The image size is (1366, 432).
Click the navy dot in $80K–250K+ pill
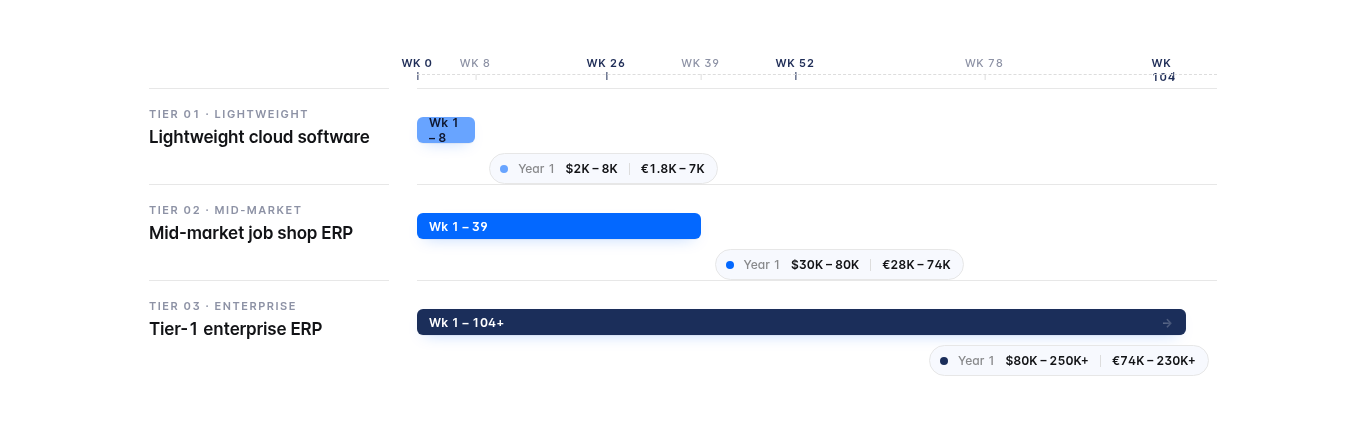944,361
